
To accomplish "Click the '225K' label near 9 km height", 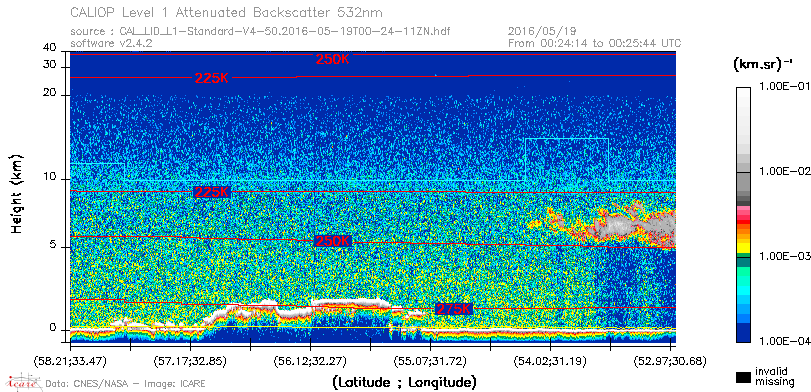I will [x=212, y=192].
